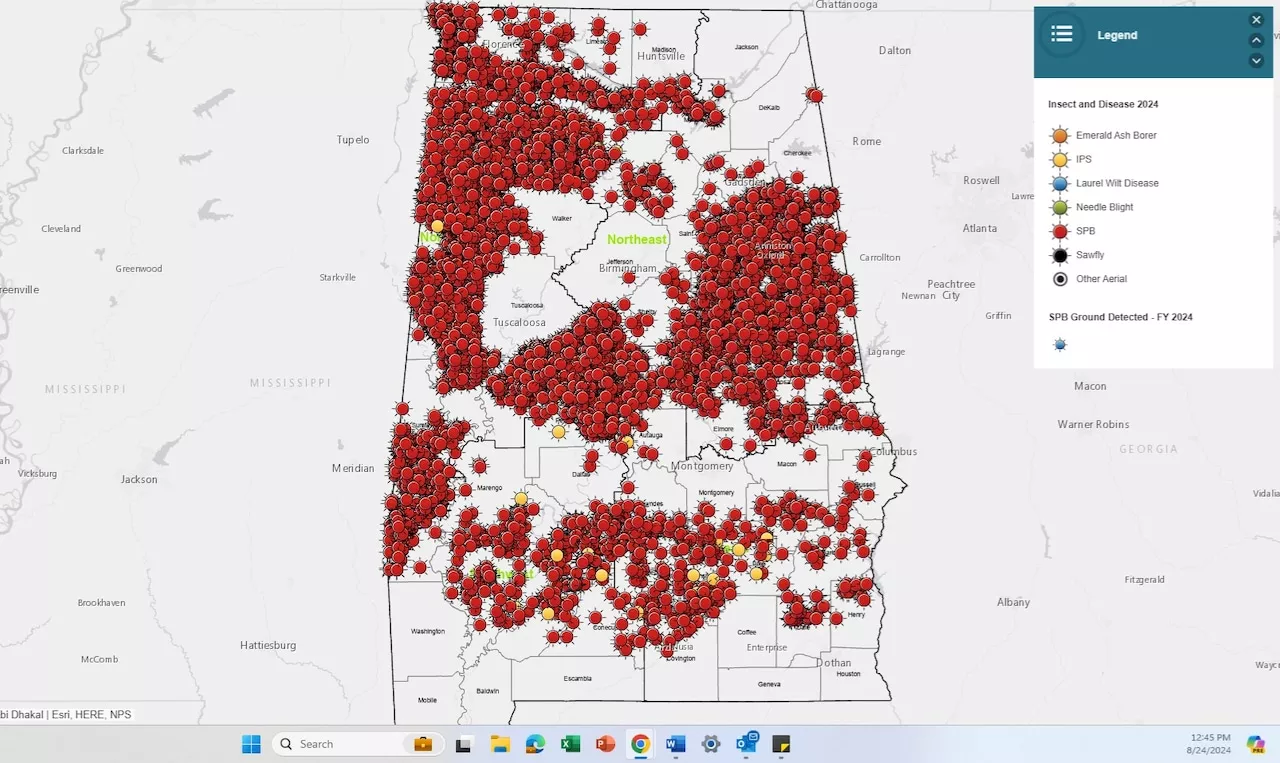The height and width of the screenshot is (763, 1280).
Task: Open Copilot icon in system tray
Action: [x=1256, y=744]
